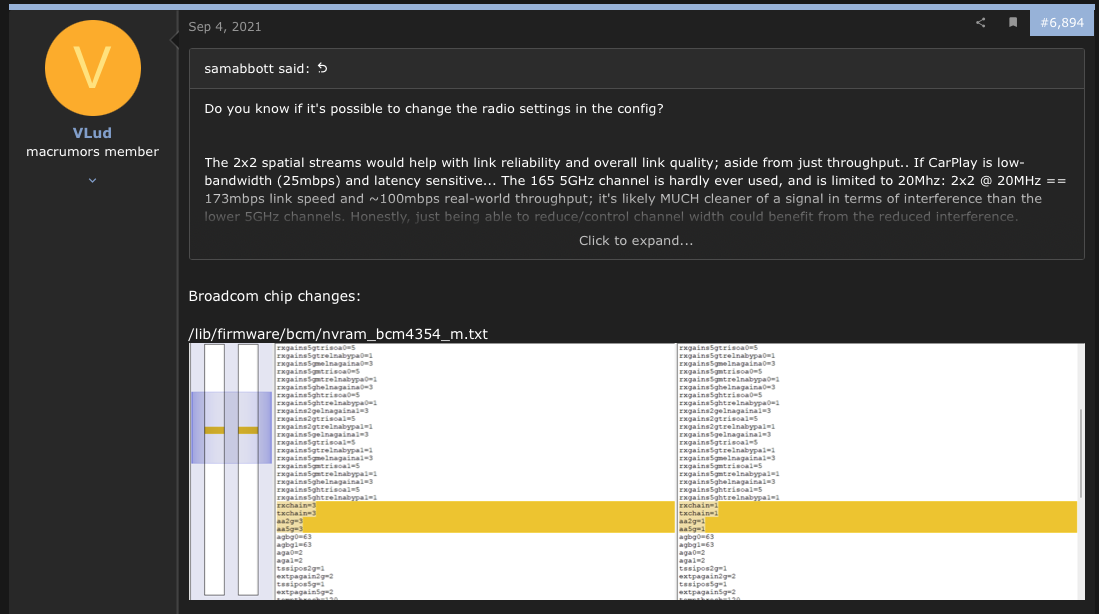Viewport: 1099px width, 614px height.
Task: Click the highlighted rxchain=1 line in right pane
Action: point(698,505)
